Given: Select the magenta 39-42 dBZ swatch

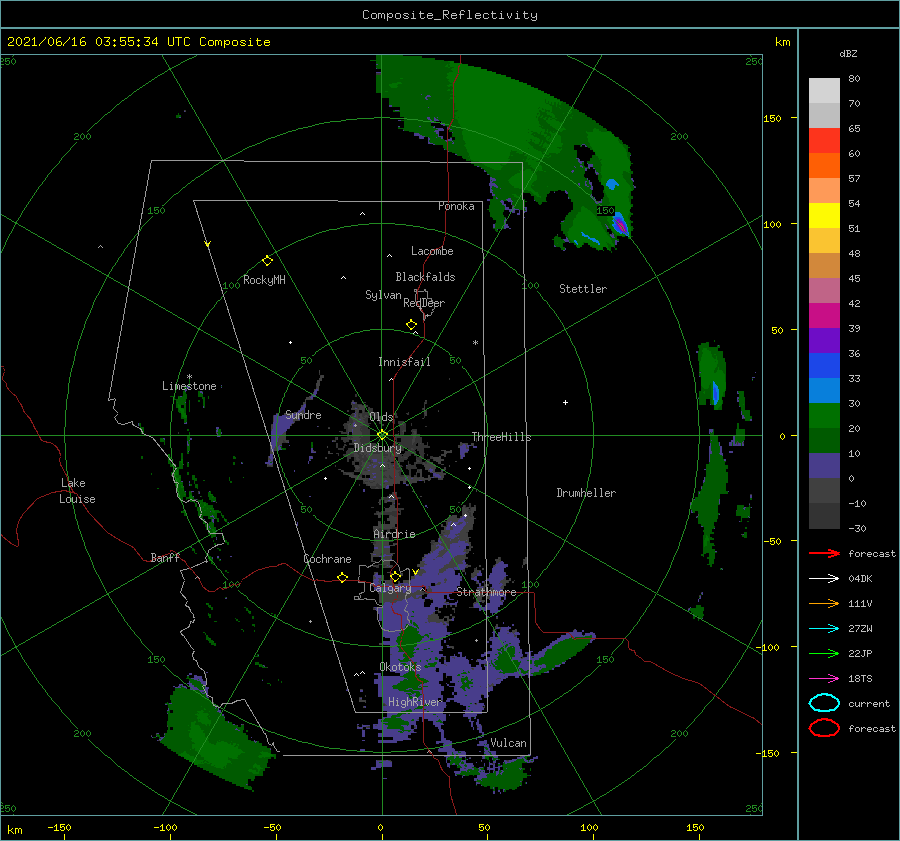Looking at the screenshot, I should (824, 316).
